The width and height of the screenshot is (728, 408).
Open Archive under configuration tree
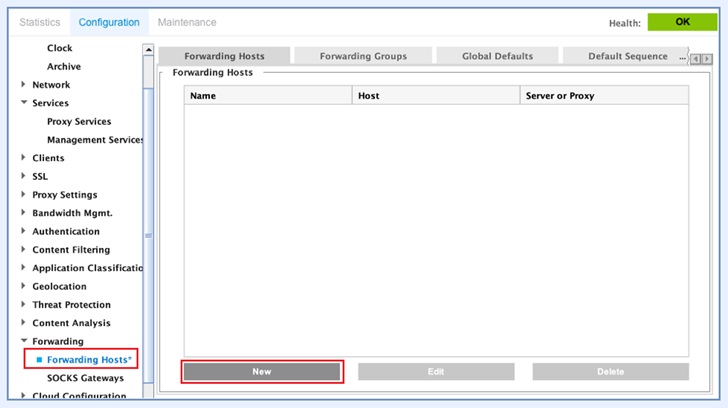[64, 67]
